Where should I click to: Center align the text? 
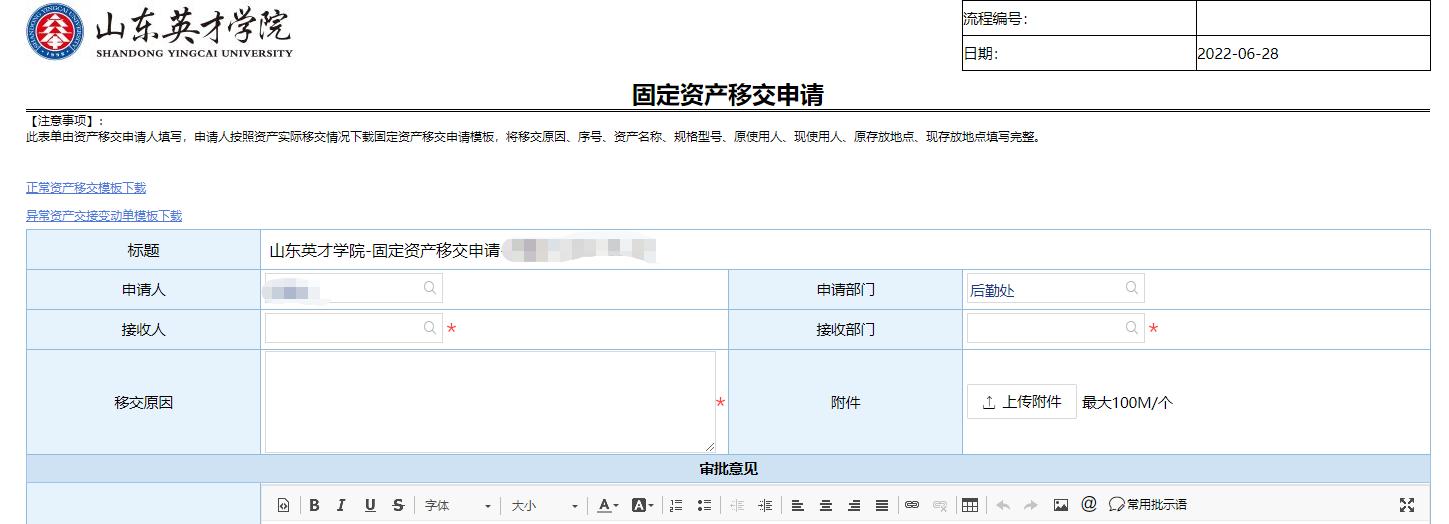pyautogui.click(x=825, y=506)
